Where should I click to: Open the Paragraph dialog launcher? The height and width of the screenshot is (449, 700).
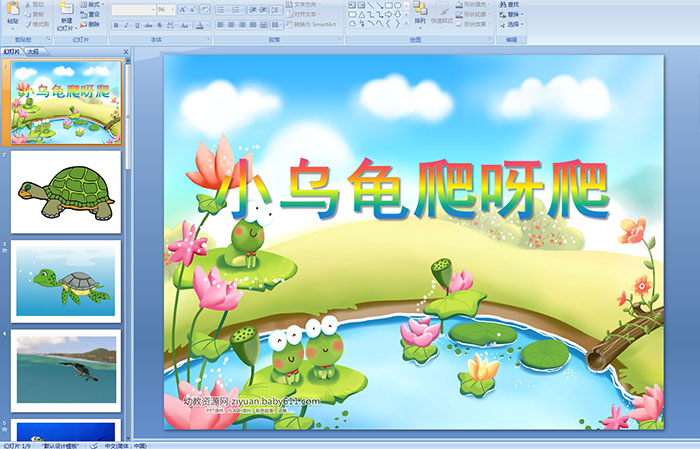point(340,39)
